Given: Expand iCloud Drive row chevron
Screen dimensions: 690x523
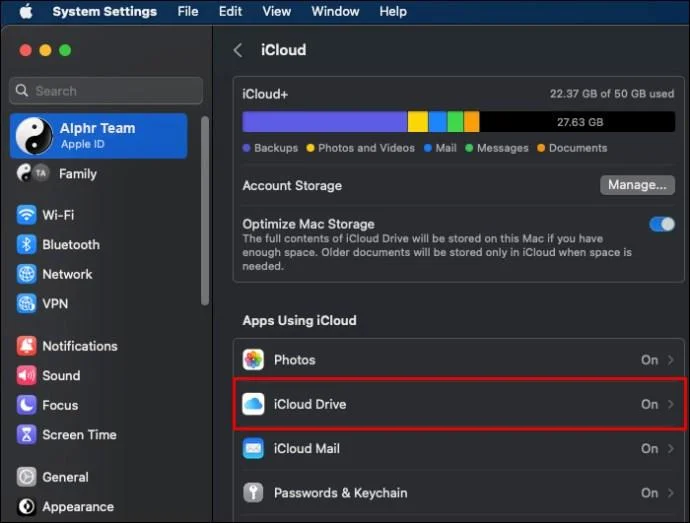Looking at the screenshot, I should point(670,404).
